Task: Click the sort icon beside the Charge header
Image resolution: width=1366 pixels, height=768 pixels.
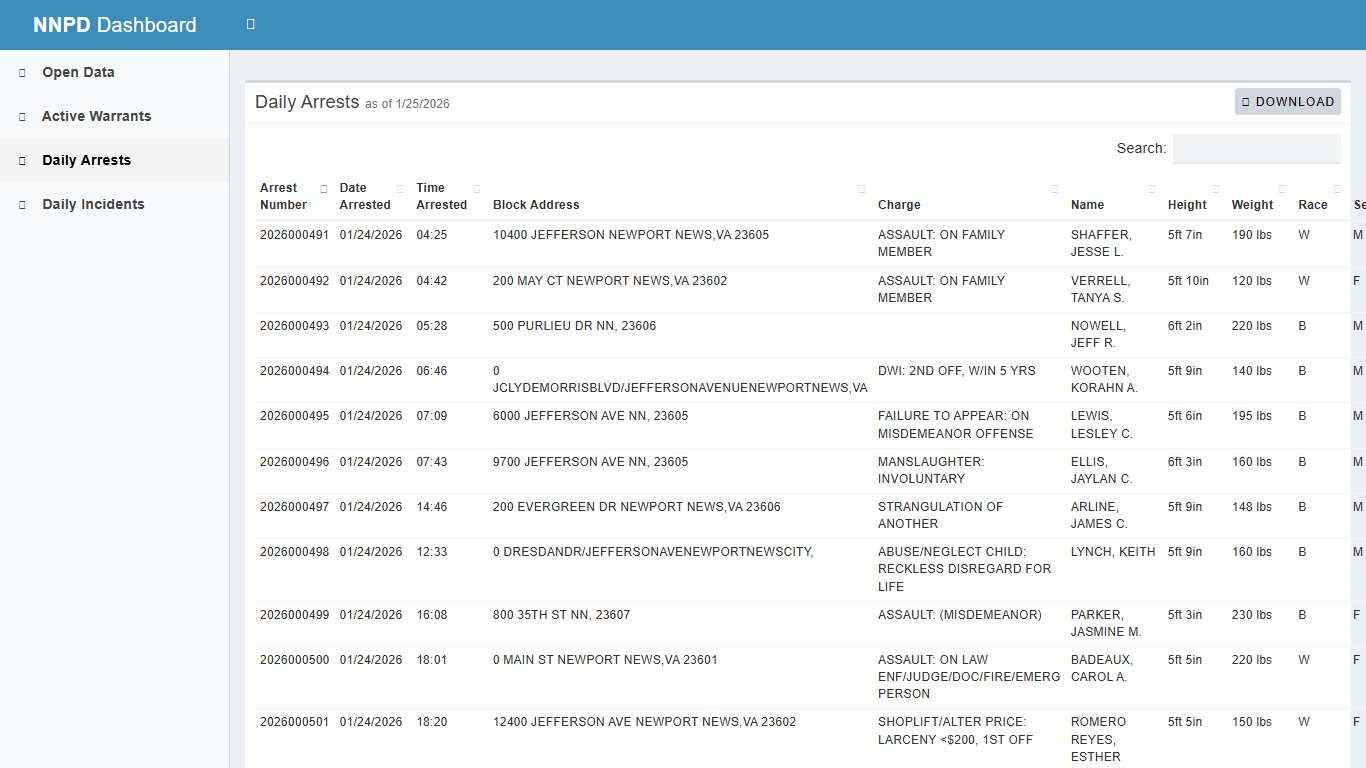Action: pos(1053,188)
